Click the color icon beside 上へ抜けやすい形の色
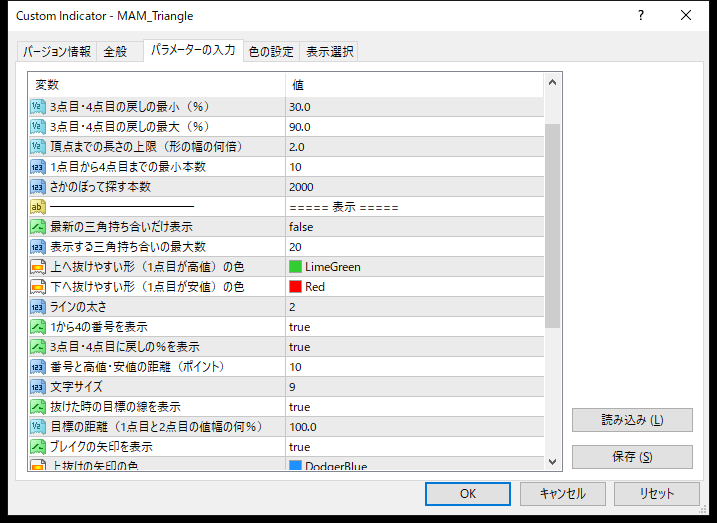717x523 pixels. 38,267
